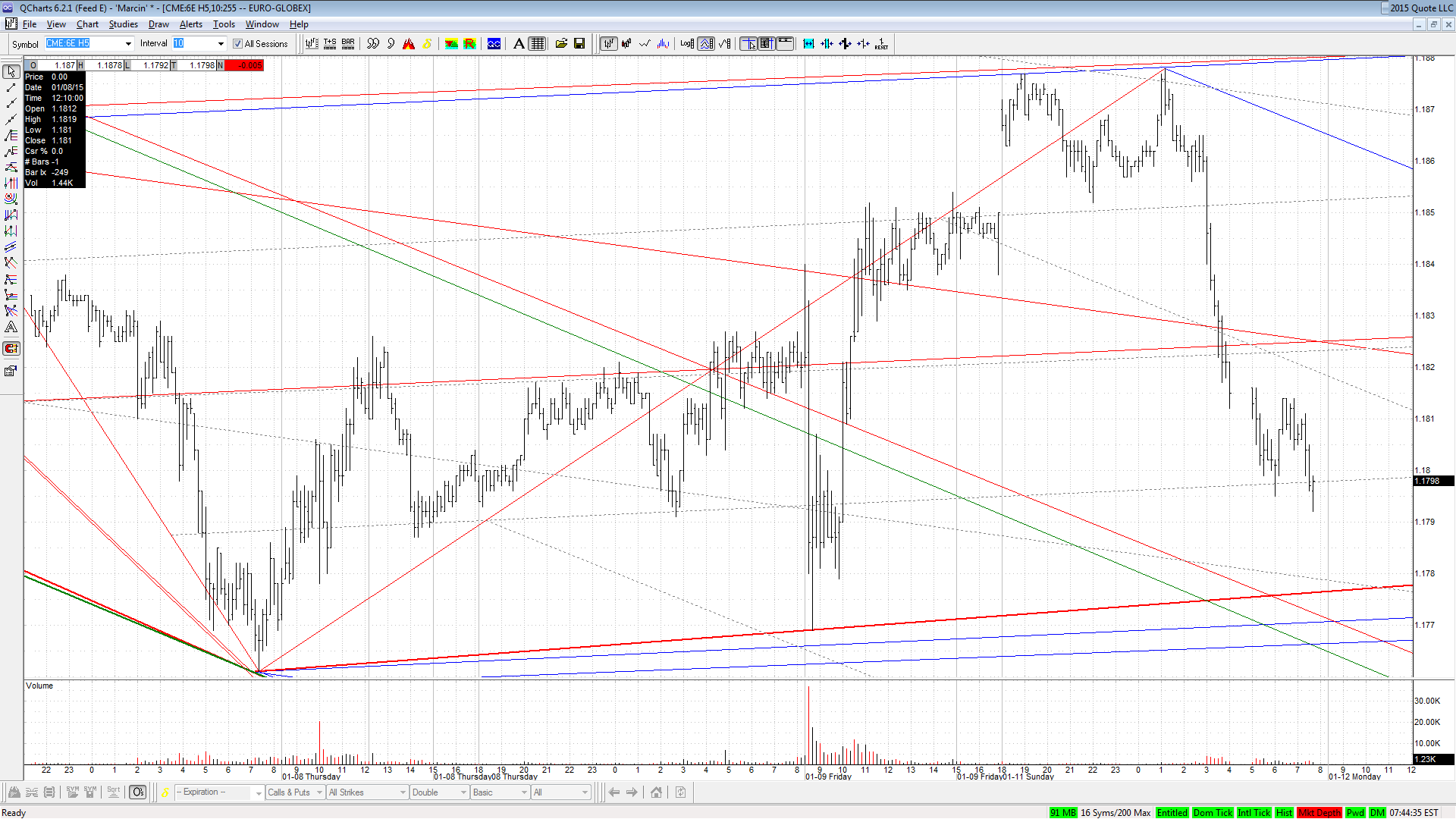Click the Intl Tick status indicator

[1254, 813]
